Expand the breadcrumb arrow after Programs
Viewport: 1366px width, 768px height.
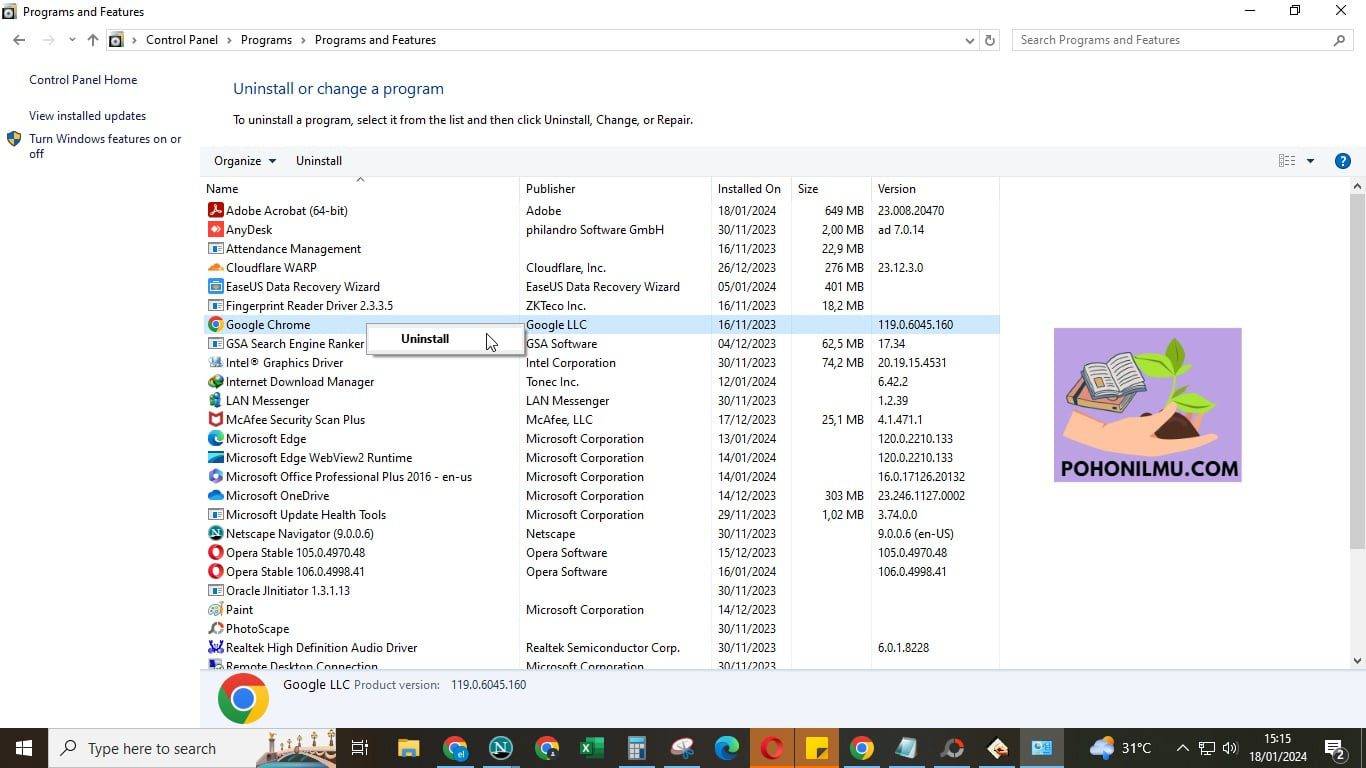303,40
